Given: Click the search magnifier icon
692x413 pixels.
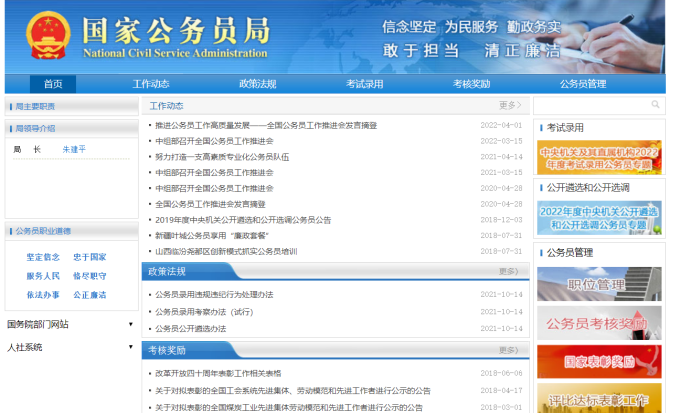Looking at the screenshot, I should point(655,105).
